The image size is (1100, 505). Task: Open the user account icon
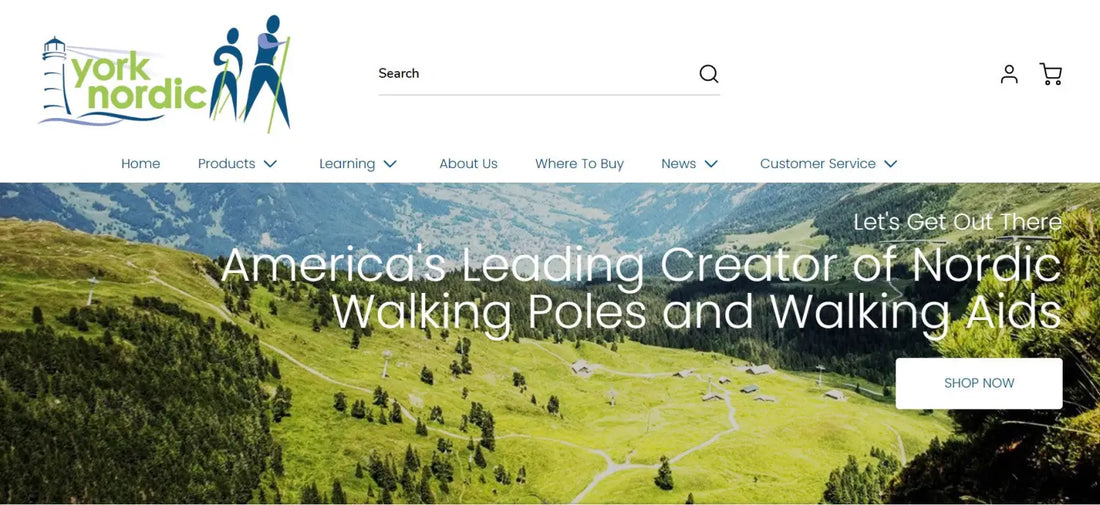pyautogui.click(x=1009, y=74)
